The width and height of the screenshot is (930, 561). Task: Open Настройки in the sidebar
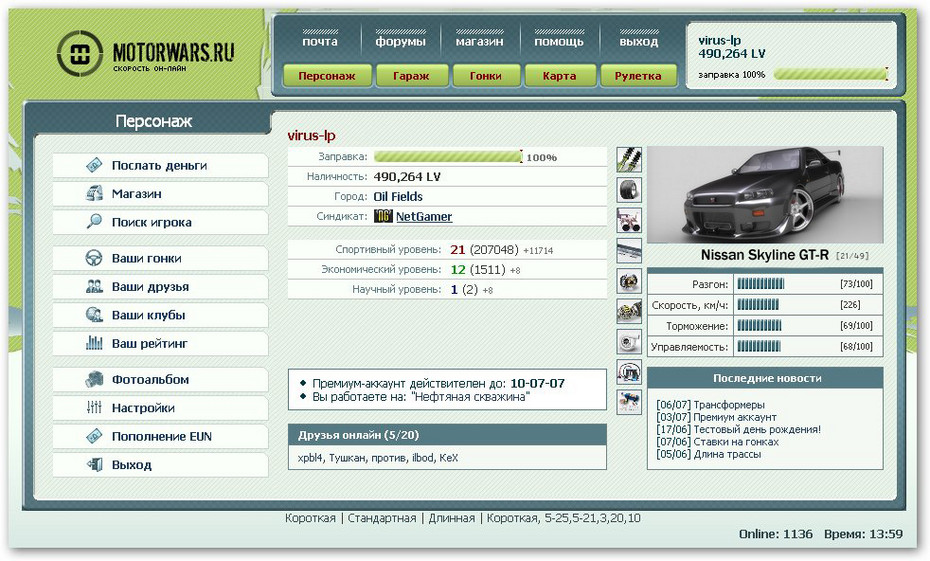[x=160, y=408]
